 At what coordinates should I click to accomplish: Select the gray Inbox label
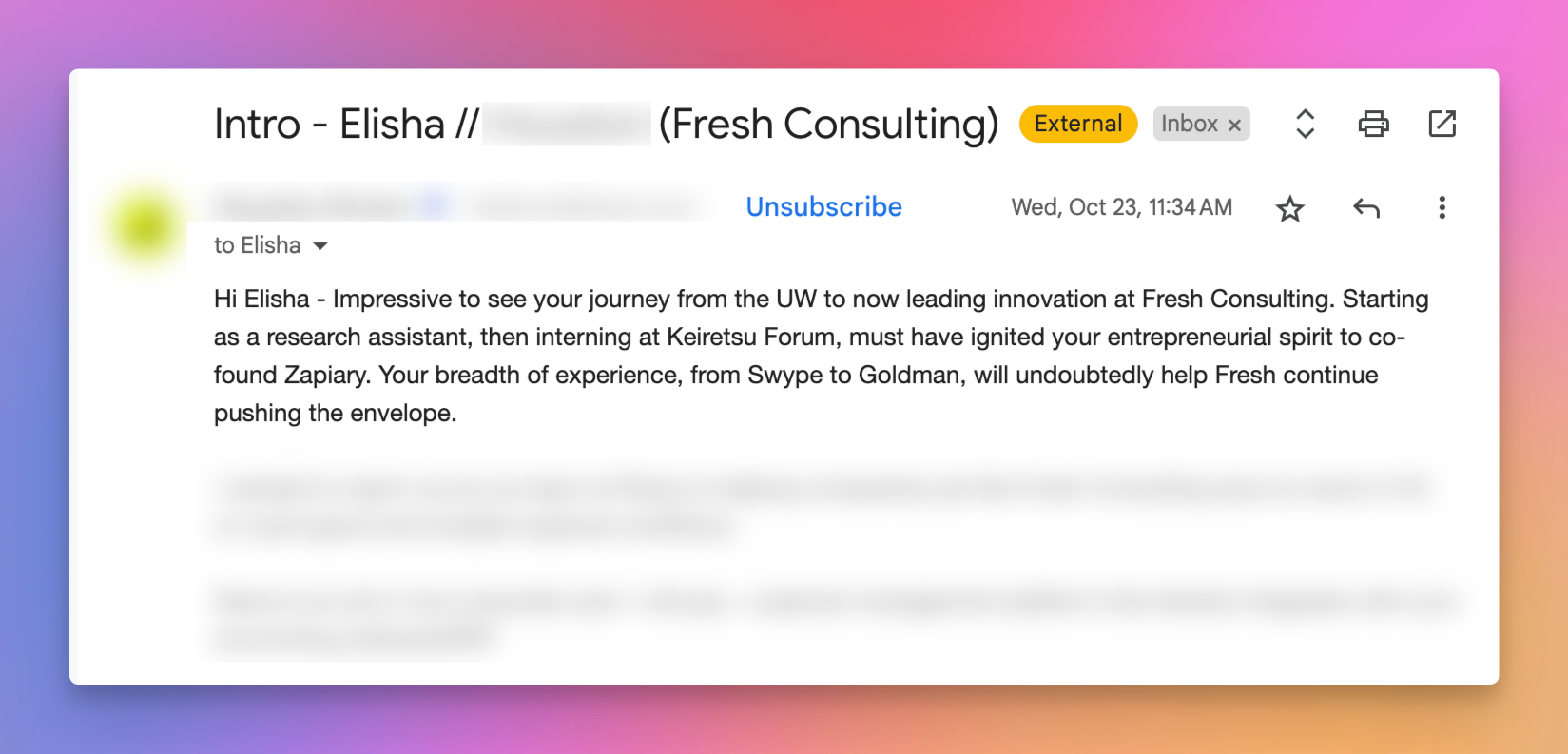(x=1189, y=124)
